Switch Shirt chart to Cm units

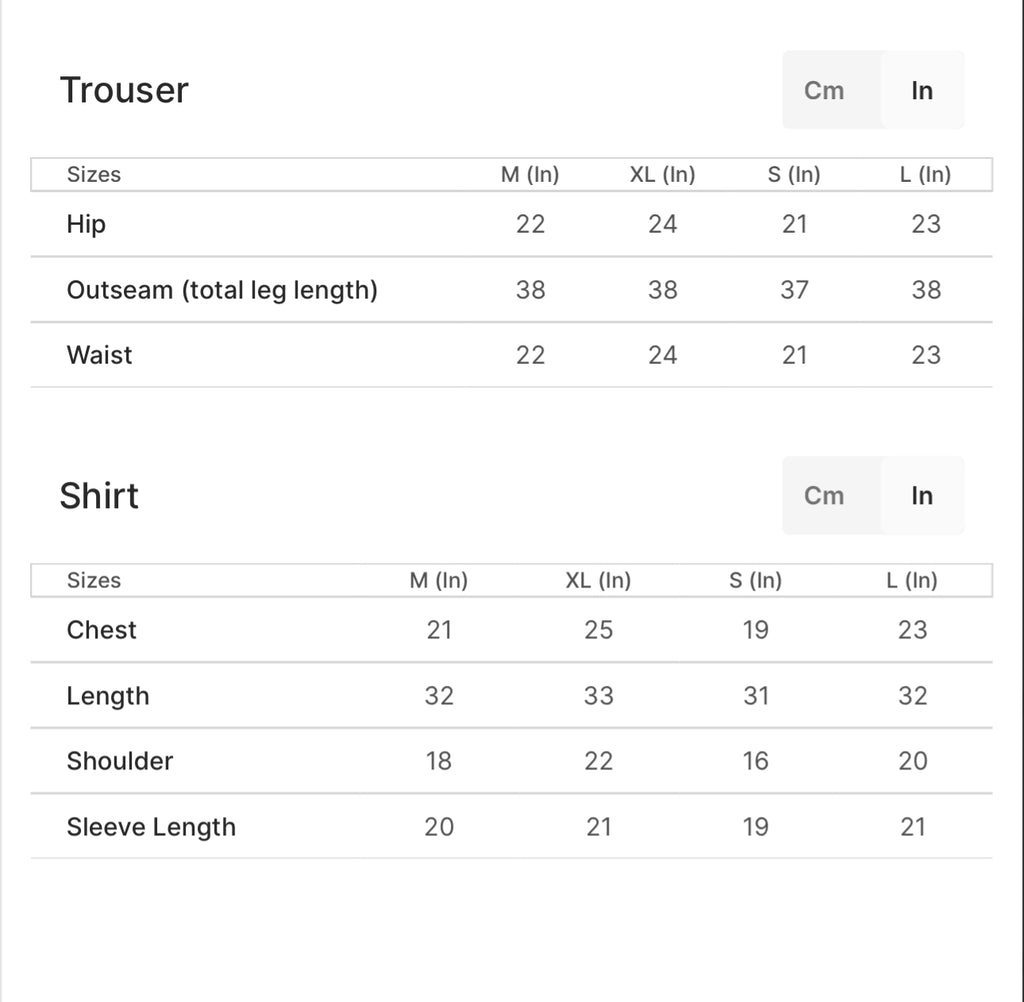[x=825, y=496]
